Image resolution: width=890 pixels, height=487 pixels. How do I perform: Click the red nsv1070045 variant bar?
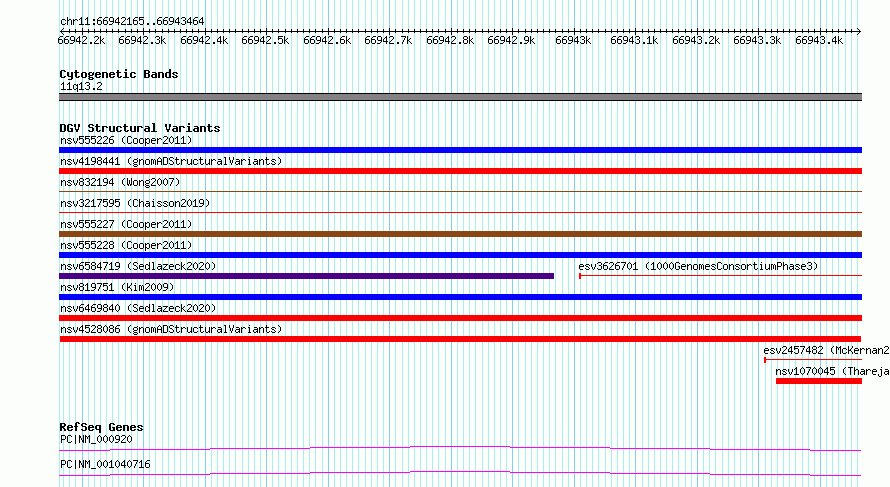[819, 381]
